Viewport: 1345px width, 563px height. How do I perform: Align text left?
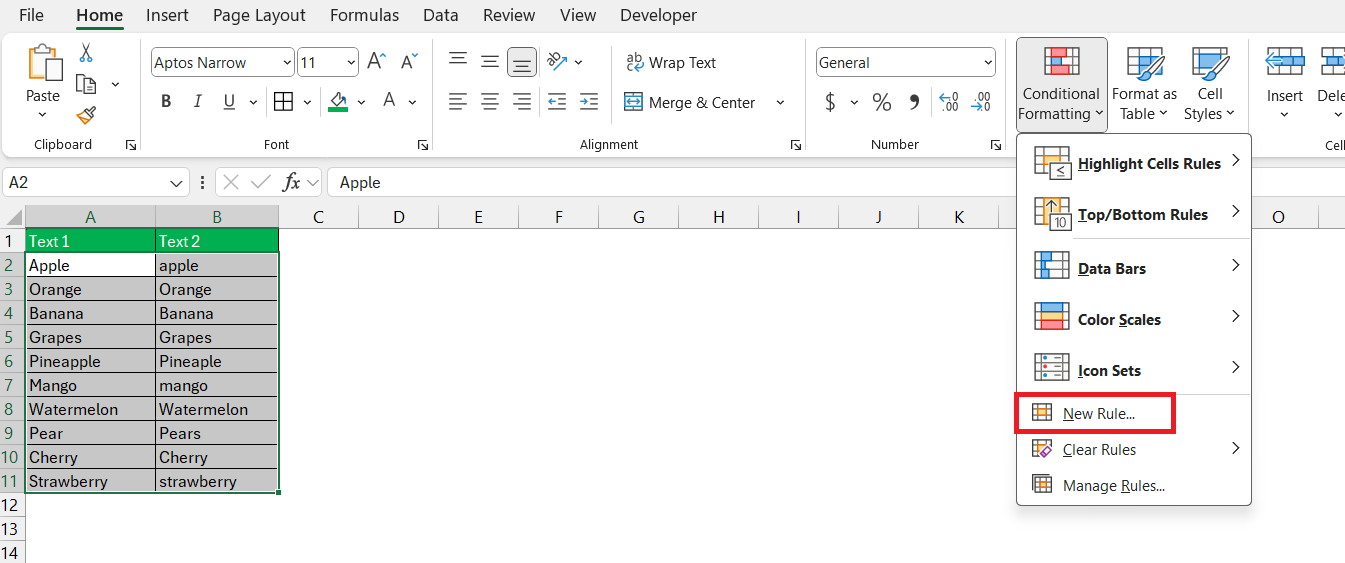click(458, 101)
